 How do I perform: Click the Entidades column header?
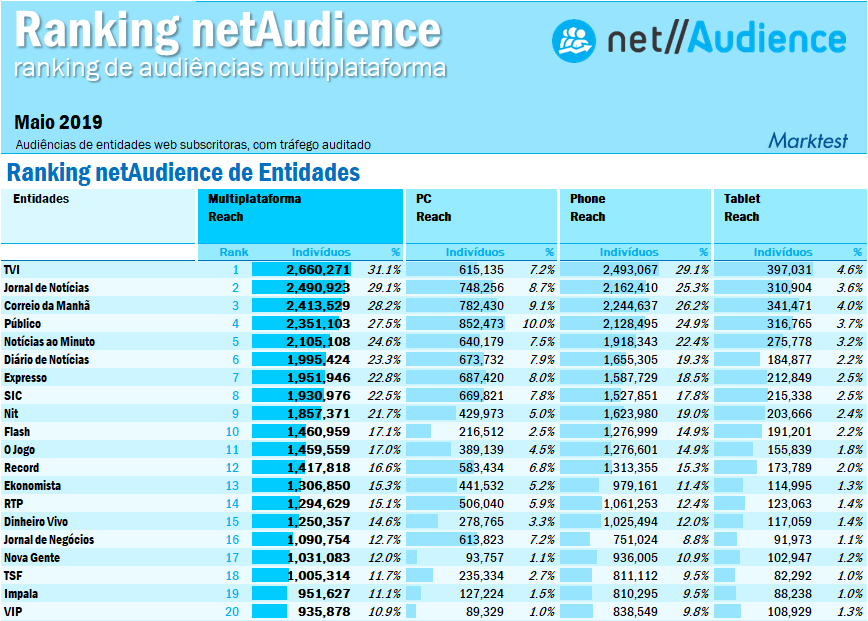[41, 199]
